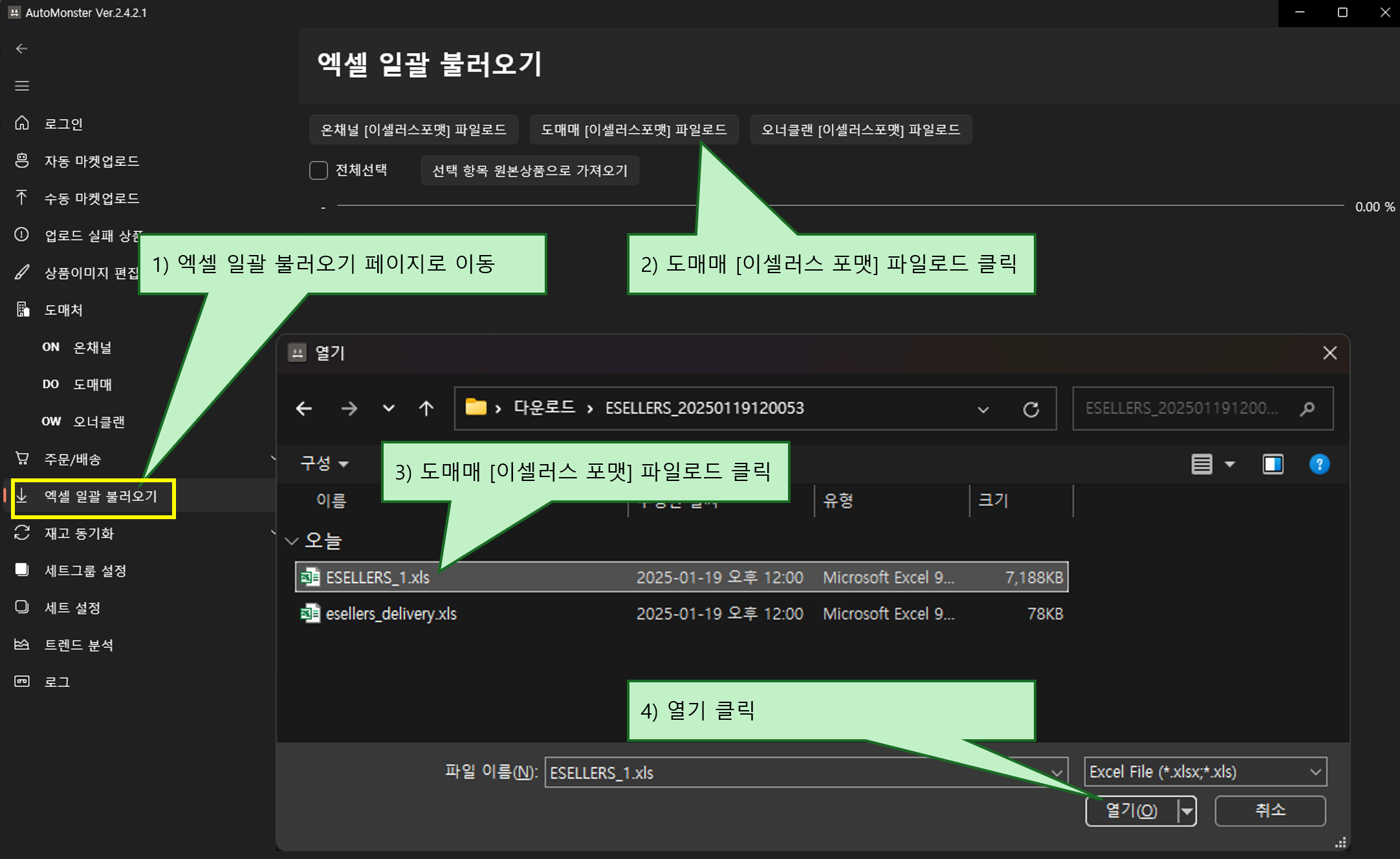1400x859 pixels.
Task: Open 자동 마켓업로드 sidebar item
Action: click(91, 161)
